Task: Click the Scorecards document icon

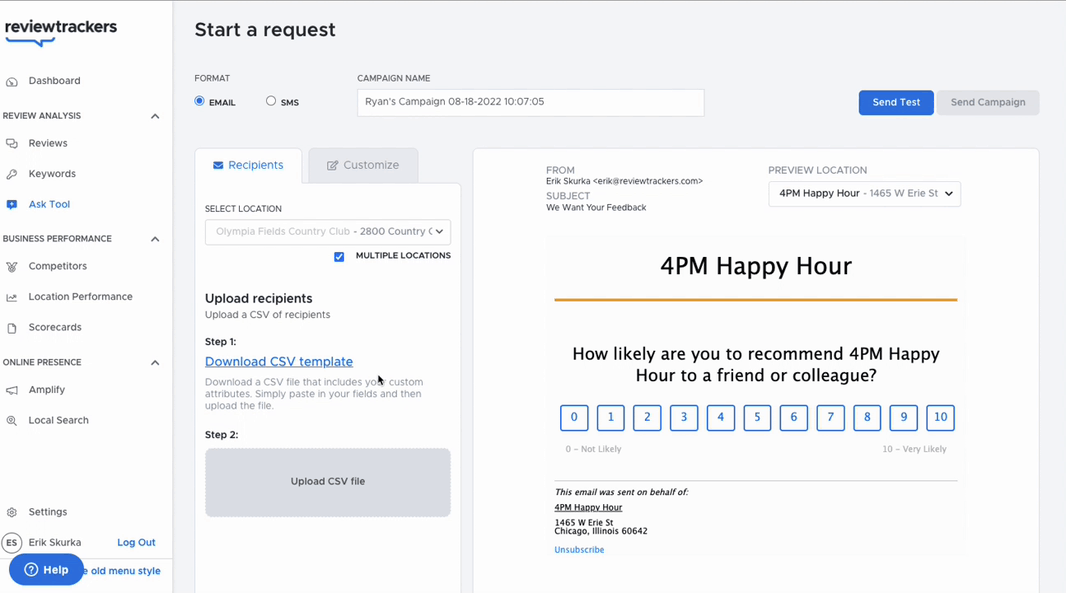Action: (x=12, y=328)
